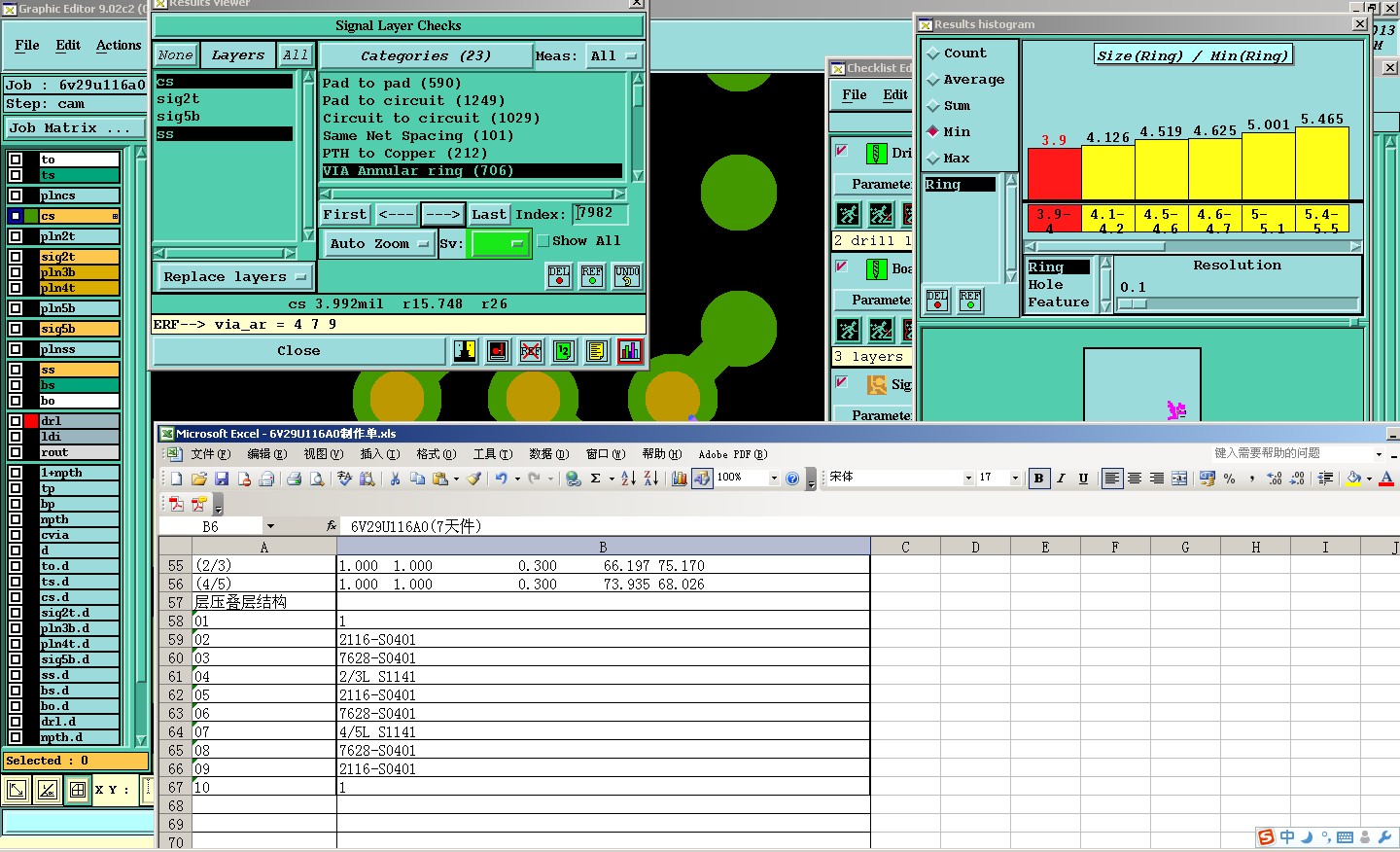This screenshot has width=1400, height=852.
Task: Open Excel font name dropdown
Action: click(x=968, y=478)
